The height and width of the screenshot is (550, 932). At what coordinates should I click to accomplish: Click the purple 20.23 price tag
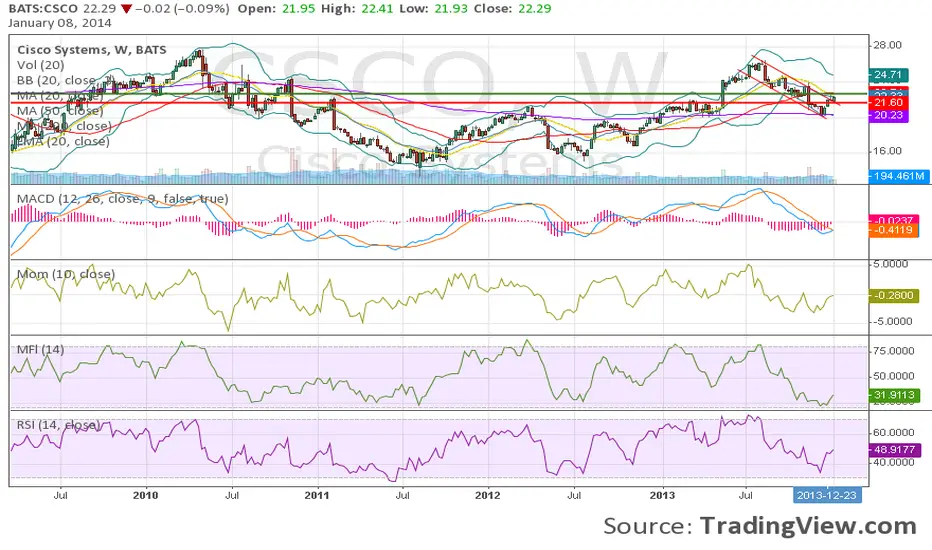click(x=888, y=115)
